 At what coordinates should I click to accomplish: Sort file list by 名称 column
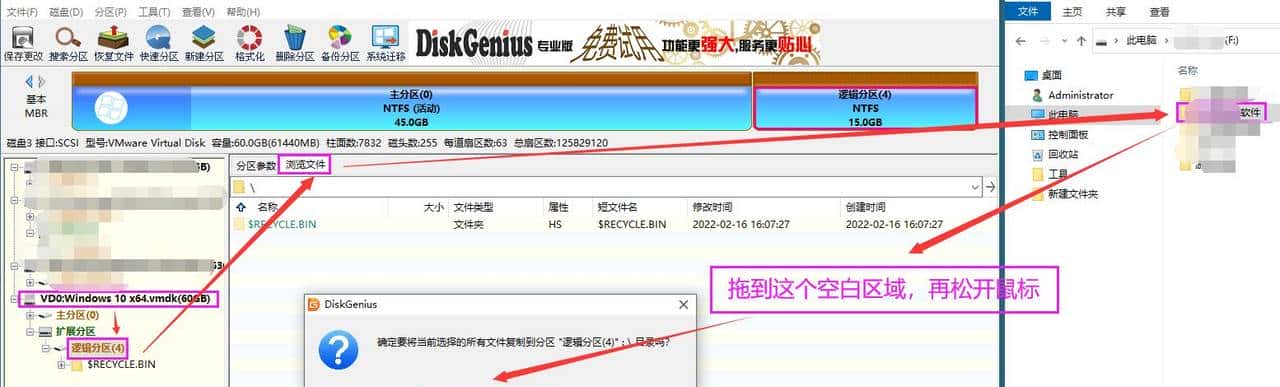268,207
